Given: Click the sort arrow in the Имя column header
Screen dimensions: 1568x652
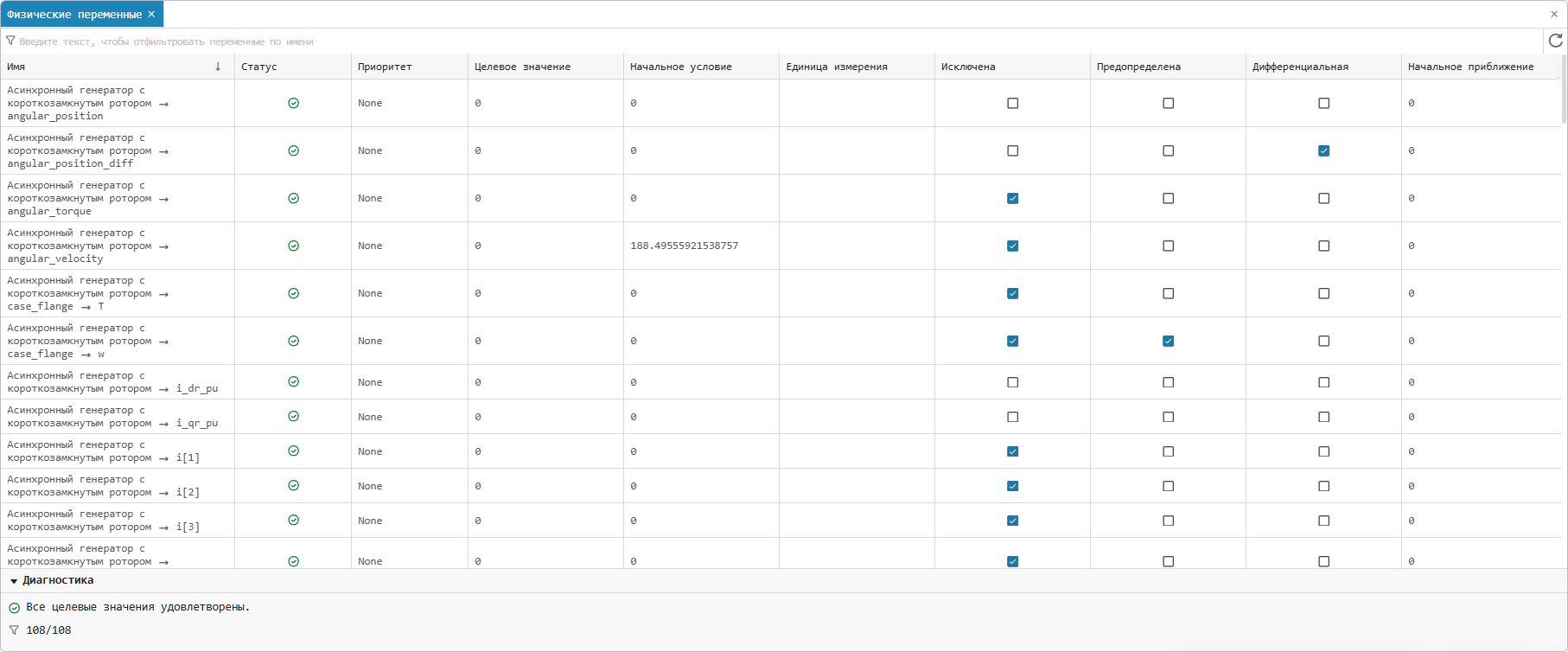Looking at the screenshot, I should (x=218, y=67).
